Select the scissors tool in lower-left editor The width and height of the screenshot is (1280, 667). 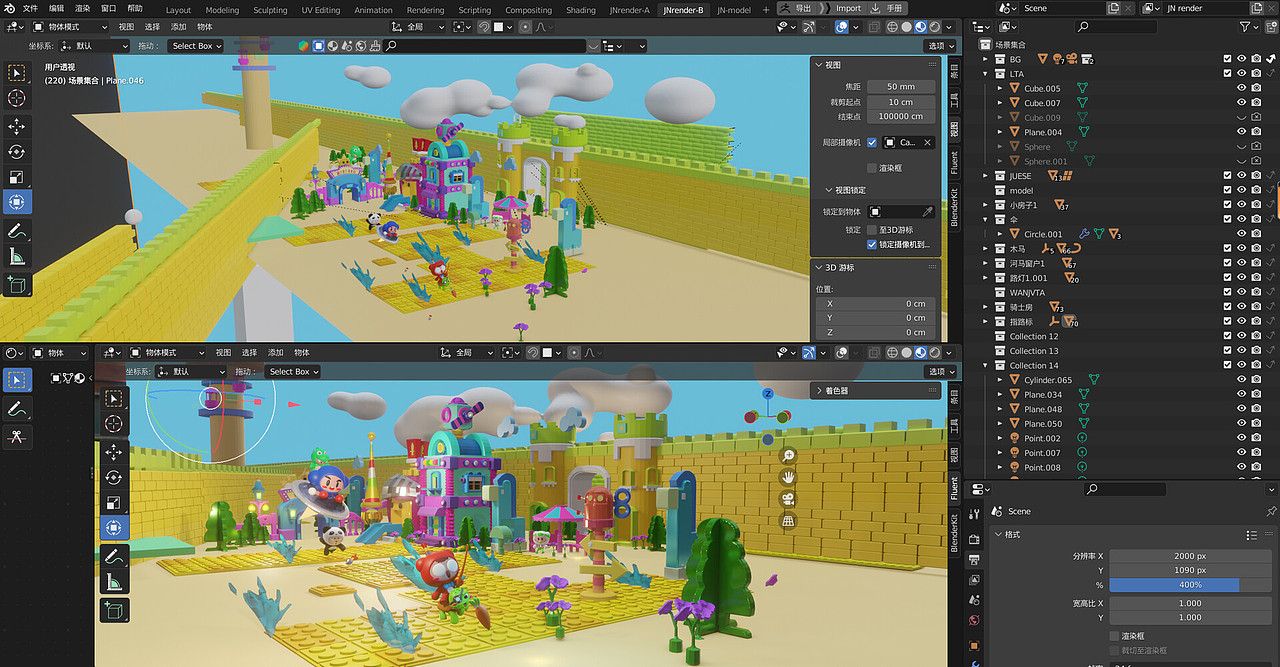pyautogui.click(x=17, y=437)
